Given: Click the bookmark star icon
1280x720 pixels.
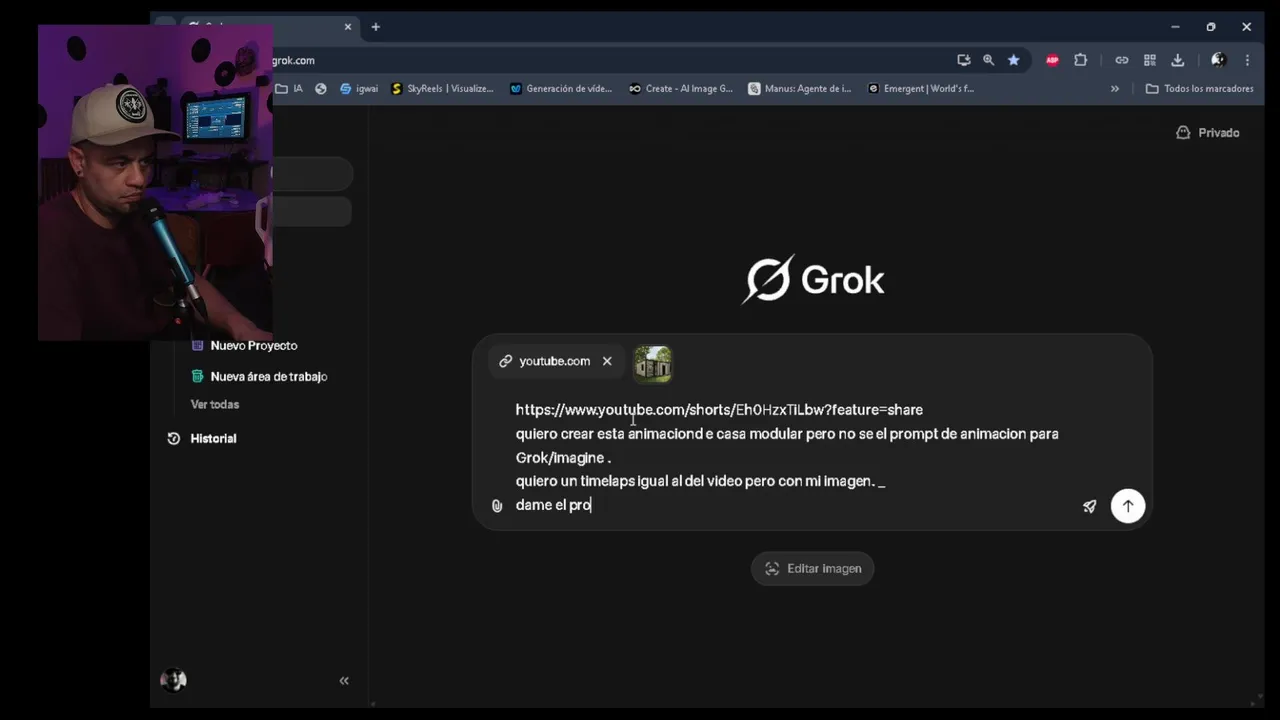Looking at the screenshot, I should click(x=1013, y=60).
